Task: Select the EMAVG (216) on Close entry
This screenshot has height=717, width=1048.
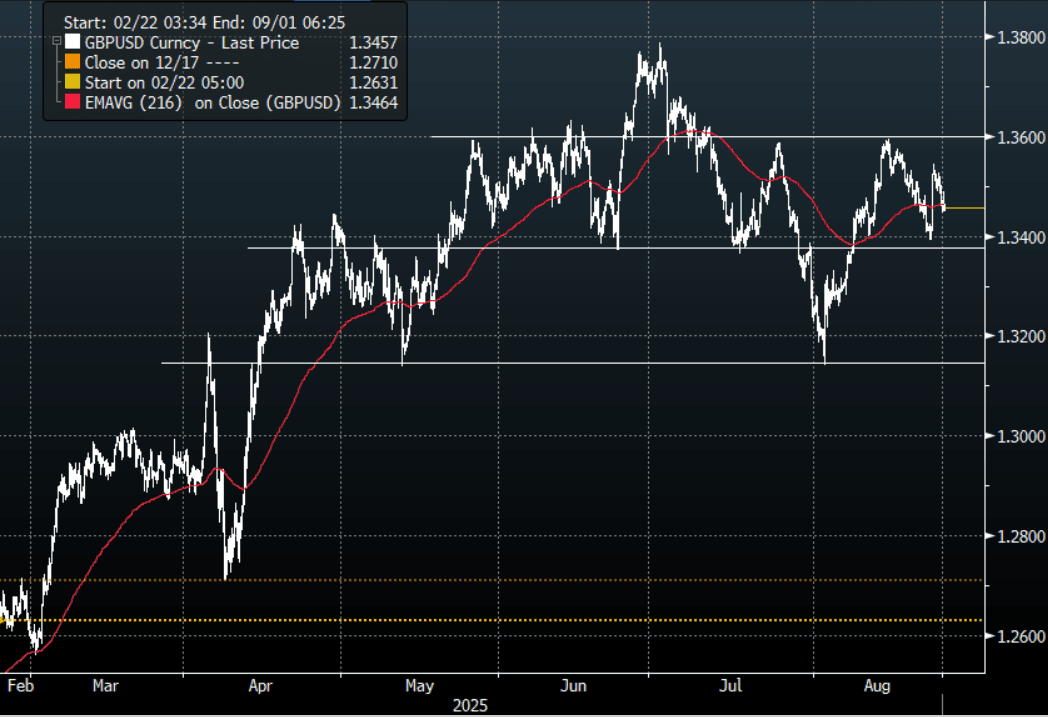Action: [x=213, y=103]
